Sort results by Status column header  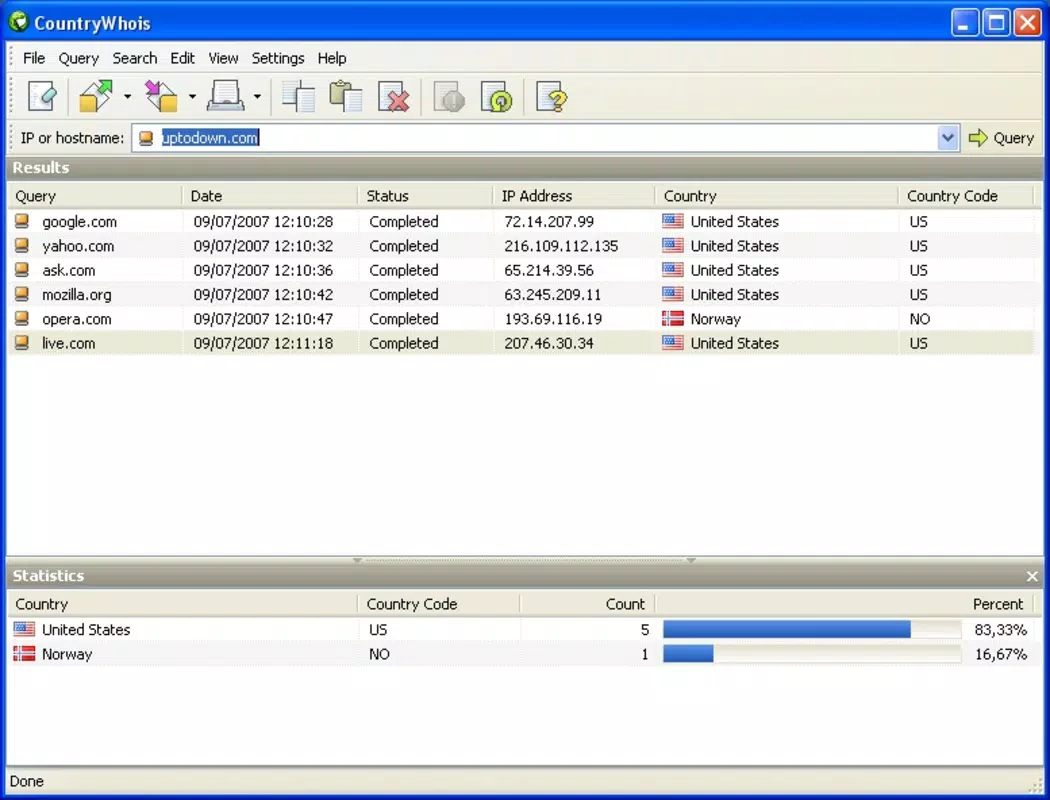[x=425, y=196]
